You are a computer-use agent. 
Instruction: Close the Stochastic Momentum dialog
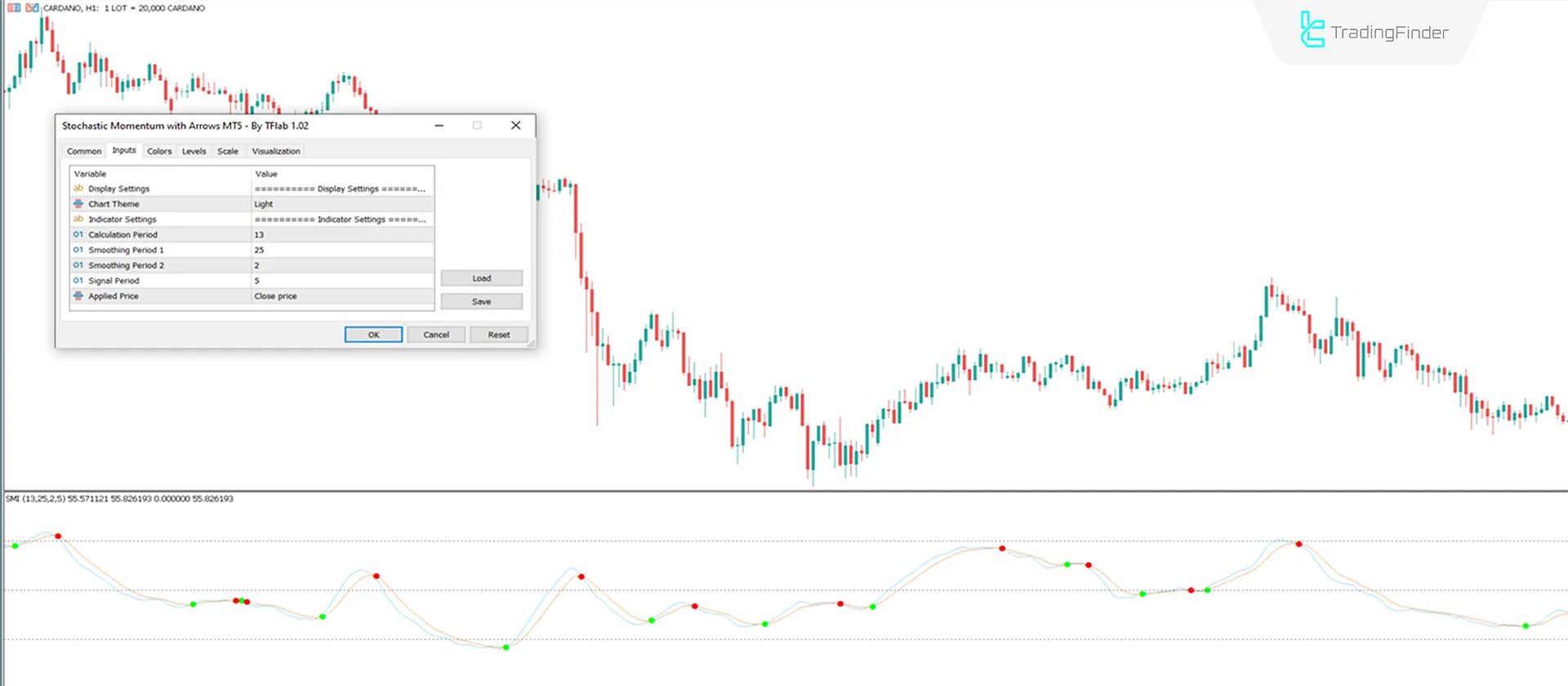point(515,126)
